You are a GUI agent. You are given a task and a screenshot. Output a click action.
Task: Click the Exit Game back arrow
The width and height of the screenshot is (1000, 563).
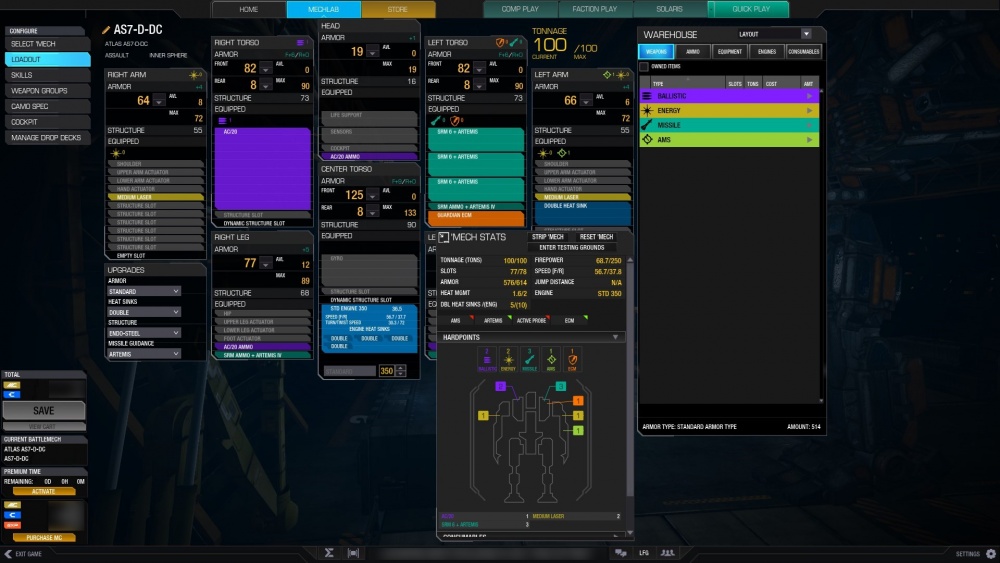pyautogui.click(x=8, y=553)
